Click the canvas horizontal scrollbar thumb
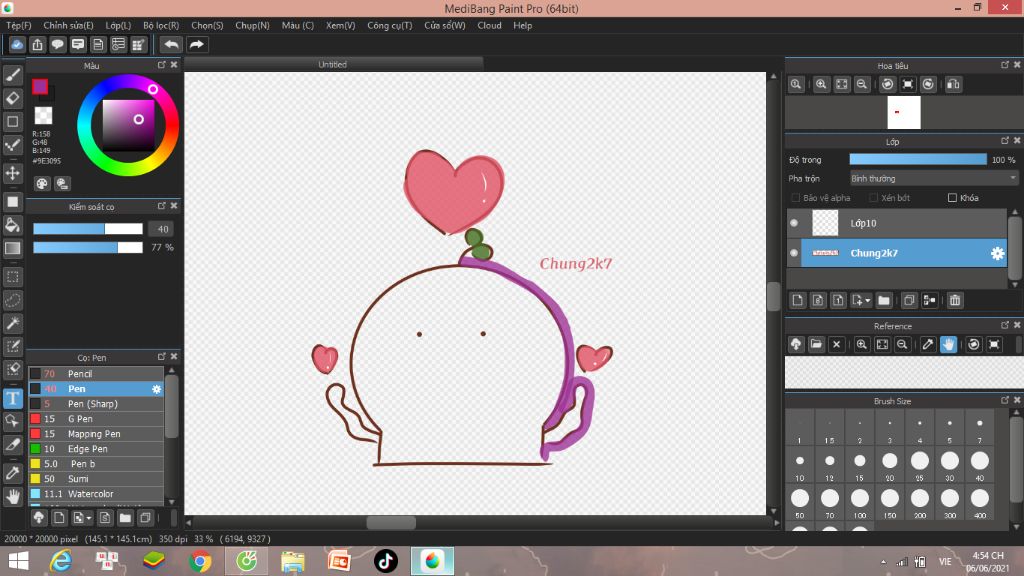The image size is (1024, 576). tap(391, 523)
